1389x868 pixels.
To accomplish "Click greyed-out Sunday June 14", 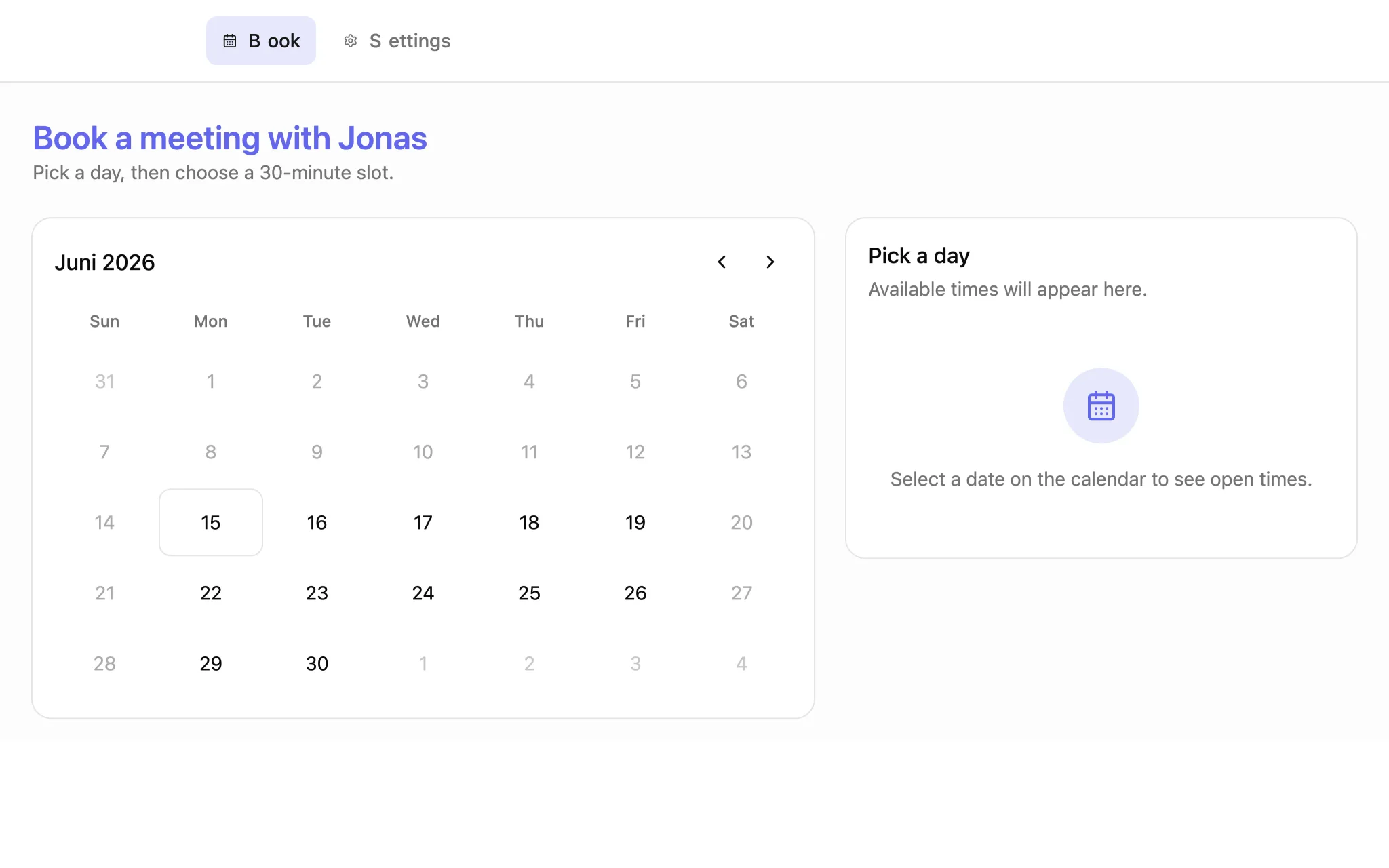I will click(104, 522).
